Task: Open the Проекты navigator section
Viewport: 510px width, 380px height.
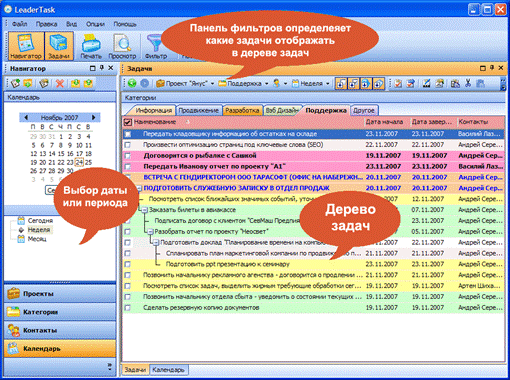Action: [60, 294]
